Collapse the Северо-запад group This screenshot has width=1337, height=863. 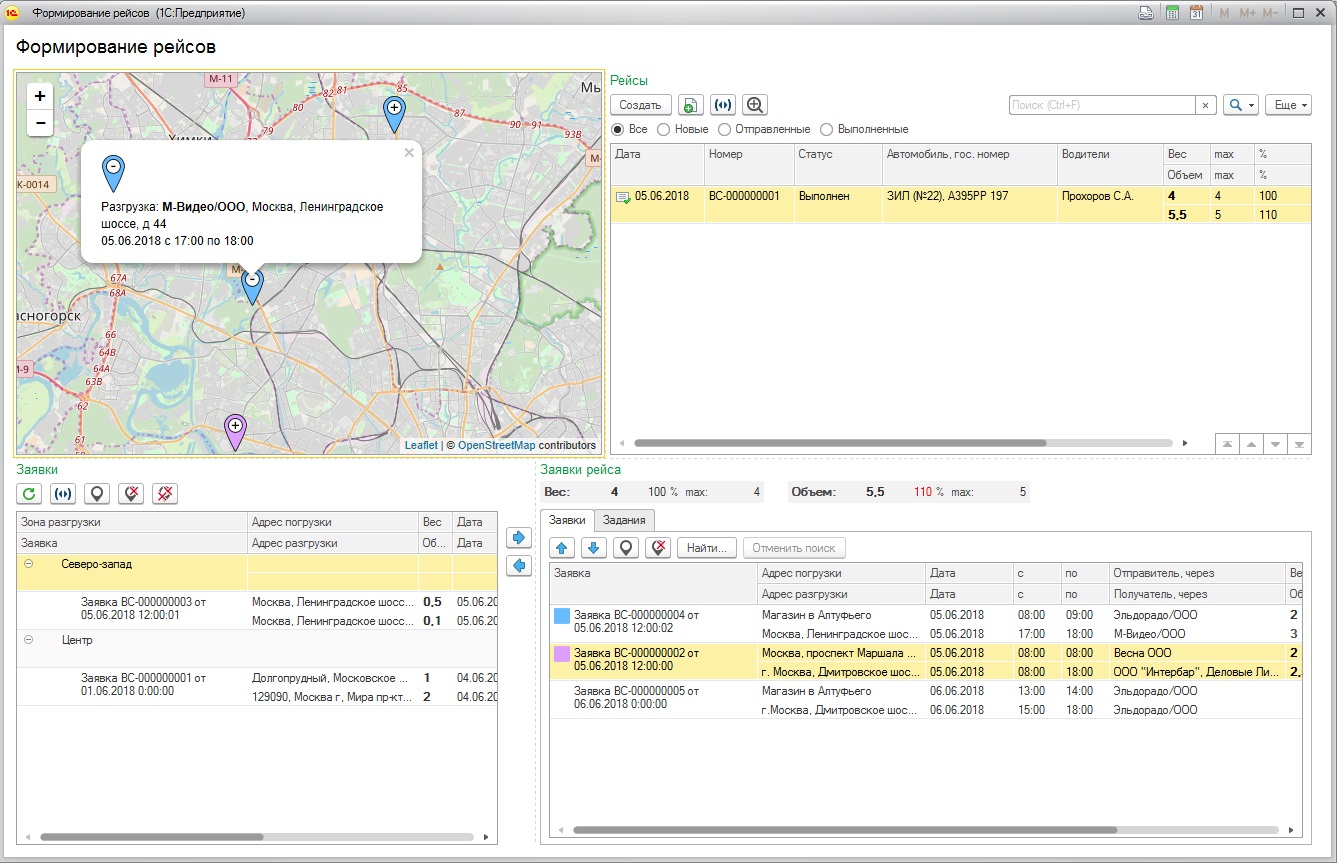click(x=28, y=564)
